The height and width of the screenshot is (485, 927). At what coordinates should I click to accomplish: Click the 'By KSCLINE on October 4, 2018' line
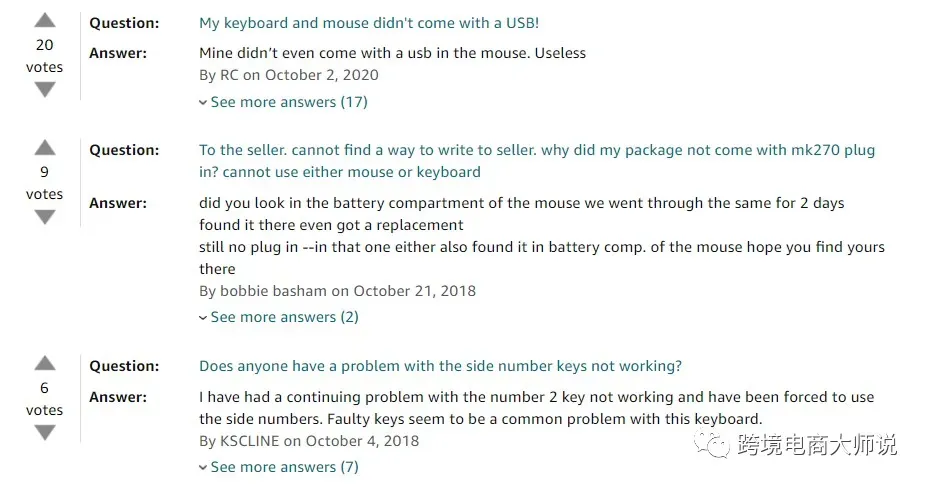[x=309, y=441]
